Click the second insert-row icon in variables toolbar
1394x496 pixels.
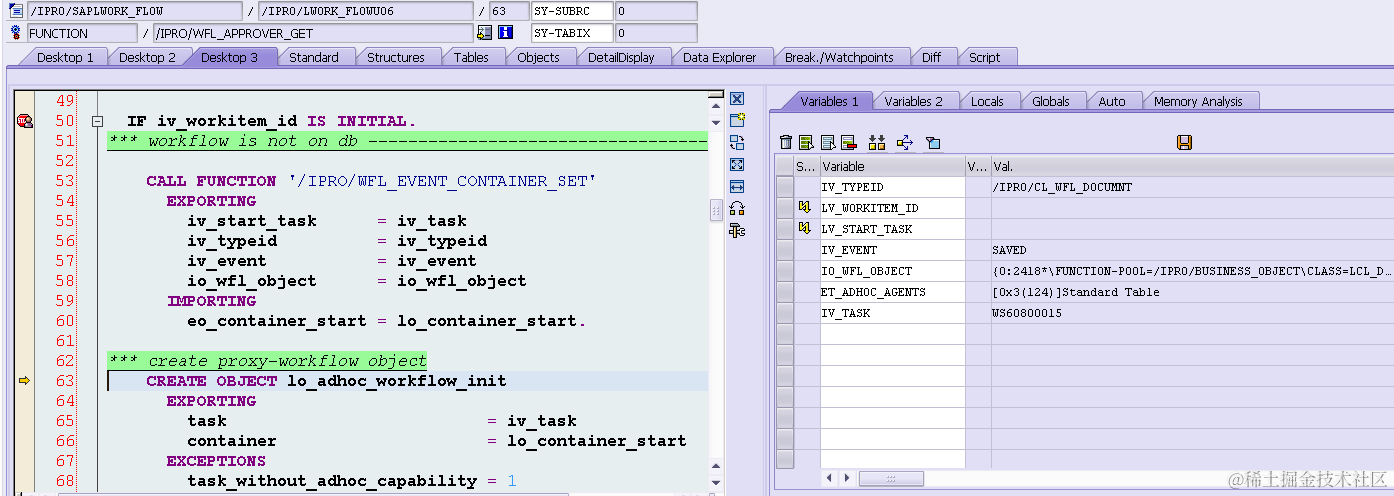pos(828,143)
